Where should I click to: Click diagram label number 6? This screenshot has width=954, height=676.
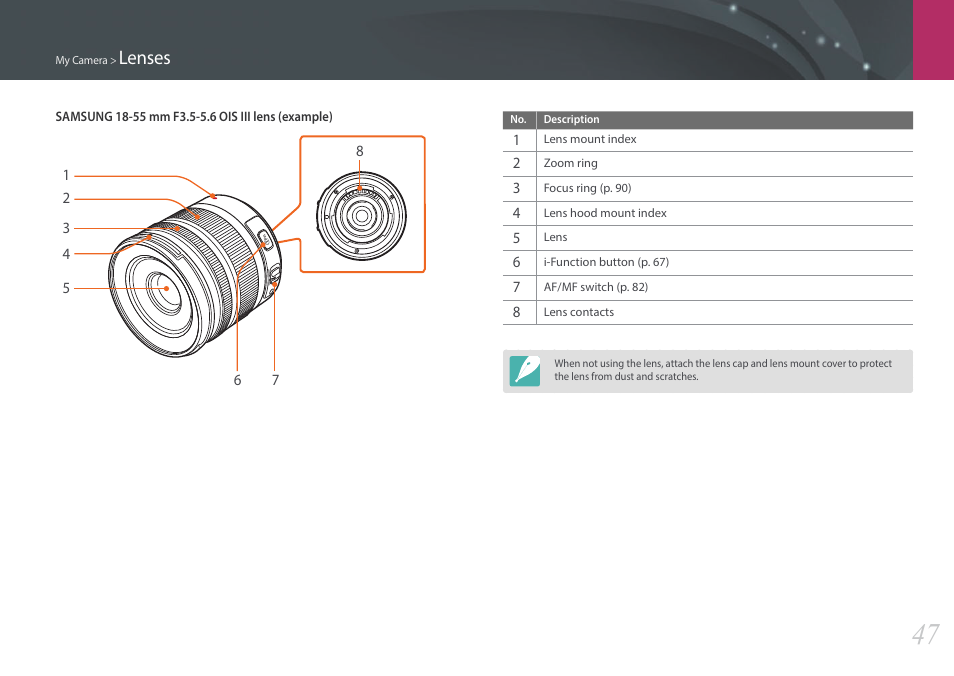point(237,380)
